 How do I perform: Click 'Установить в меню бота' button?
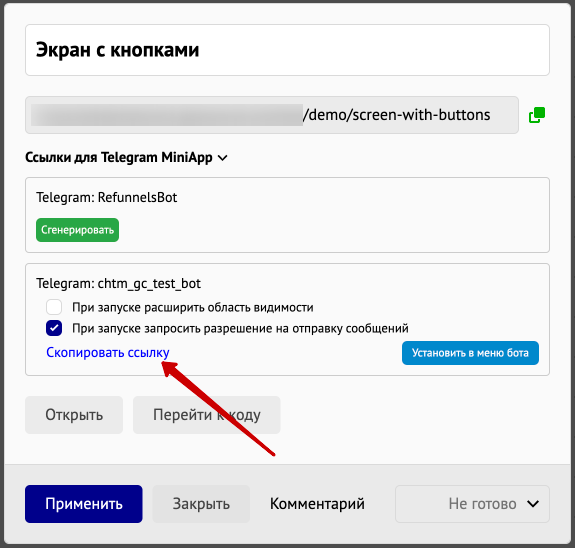470,353
